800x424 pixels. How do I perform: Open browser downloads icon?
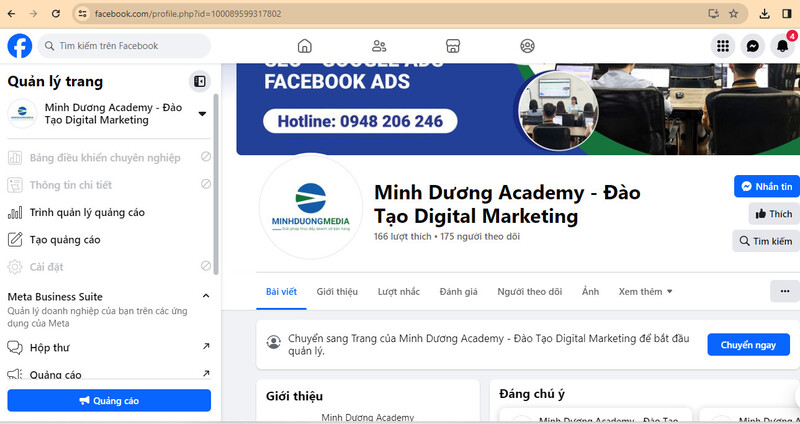tap(764, 14)
